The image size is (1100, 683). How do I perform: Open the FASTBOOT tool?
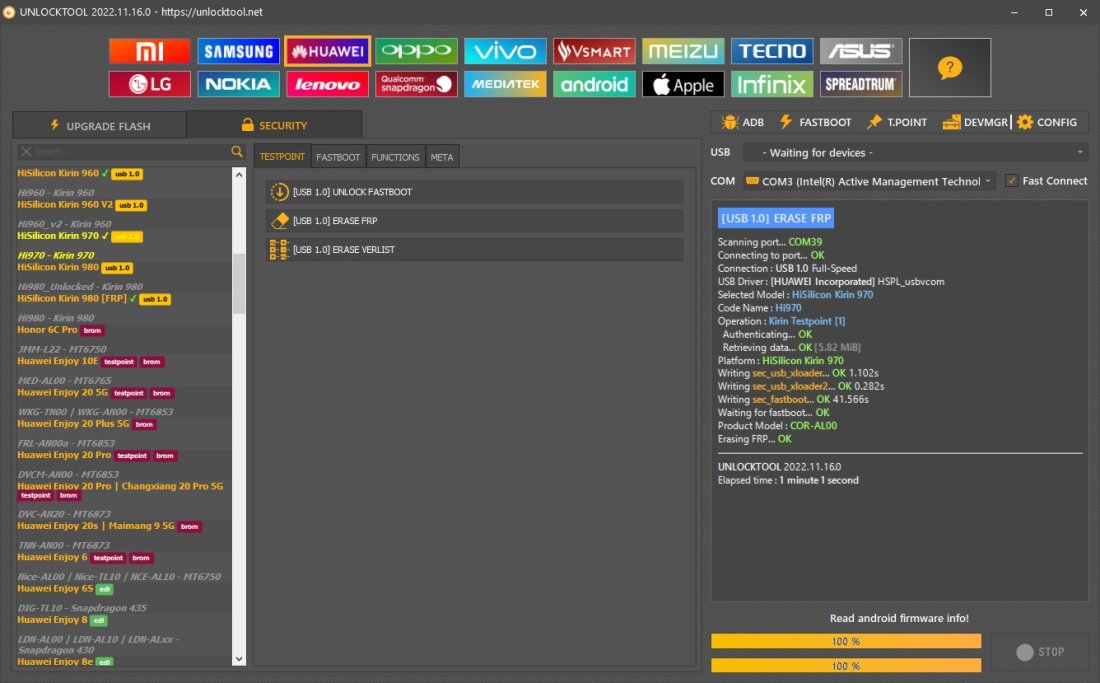coord(815,122)
